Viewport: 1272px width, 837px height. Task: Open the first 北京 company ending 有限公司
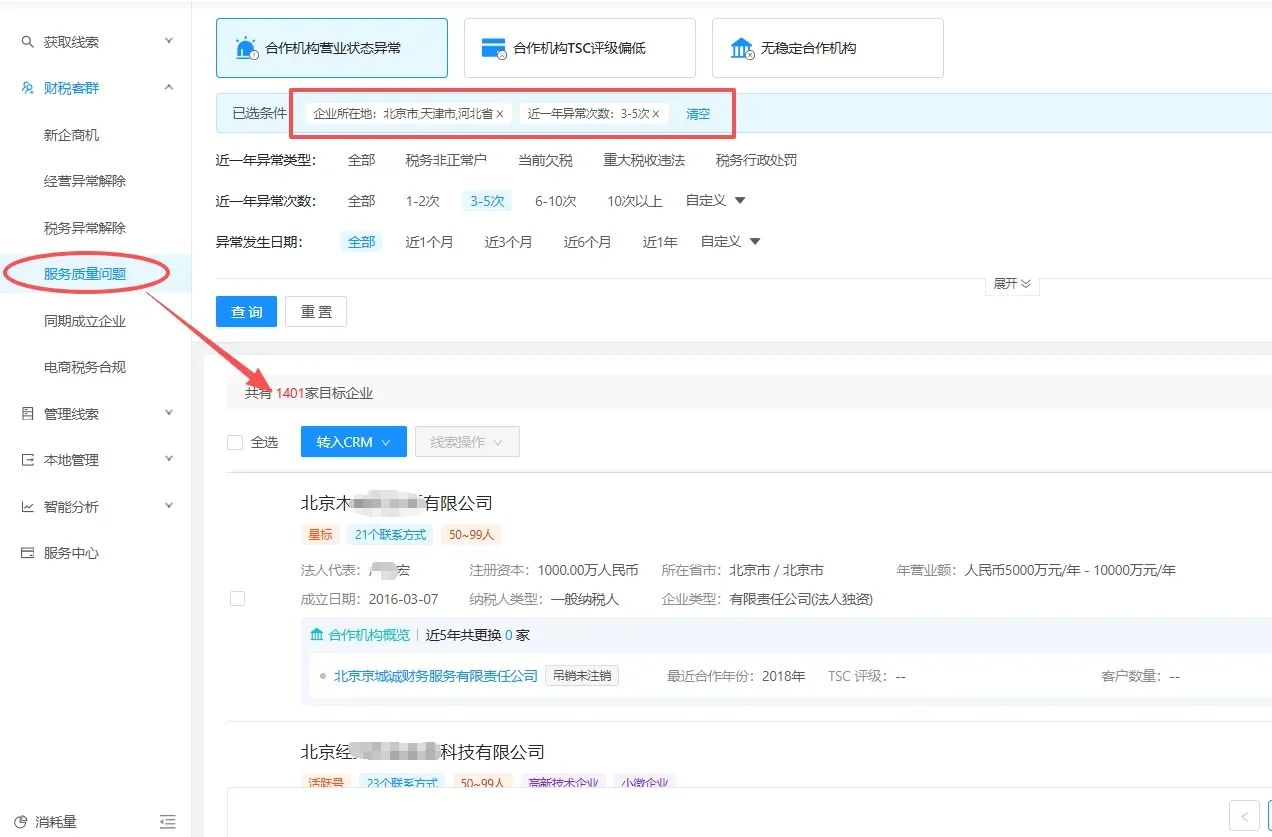(396, 503)
